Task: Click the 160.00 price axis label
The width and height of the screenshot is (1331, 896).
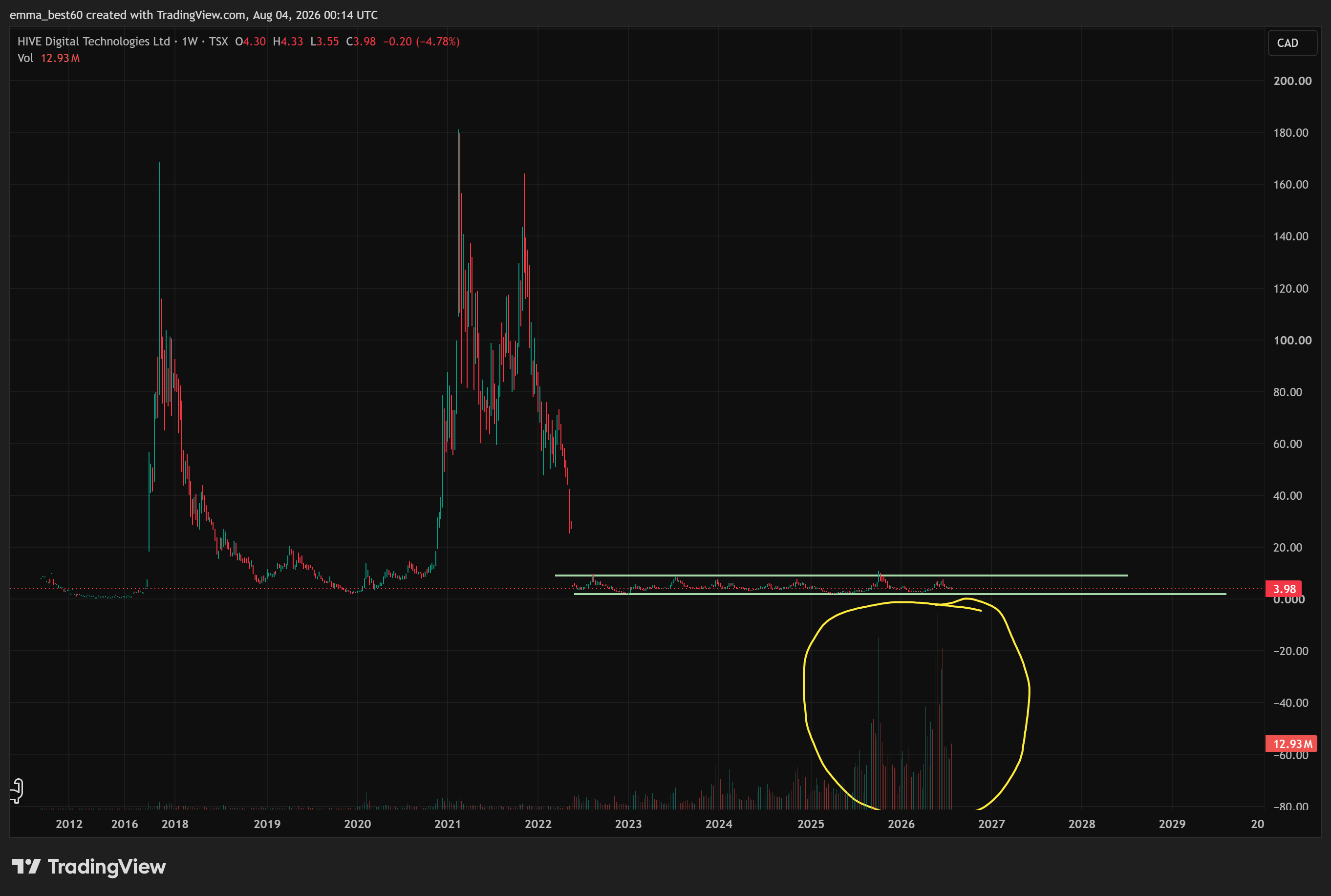Action: pyautogui.click(x=1290, y=184)
